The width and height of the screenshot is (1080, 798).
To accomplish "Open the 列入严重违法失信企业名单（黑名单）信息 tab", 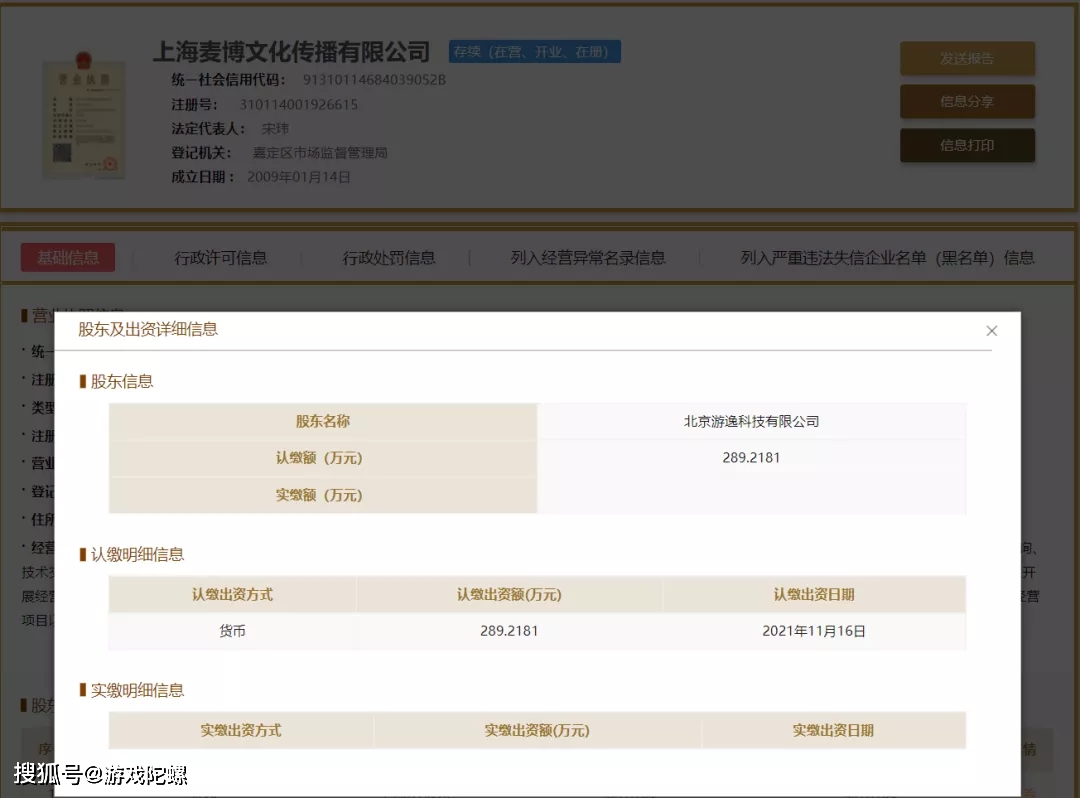I will (887, 258).
